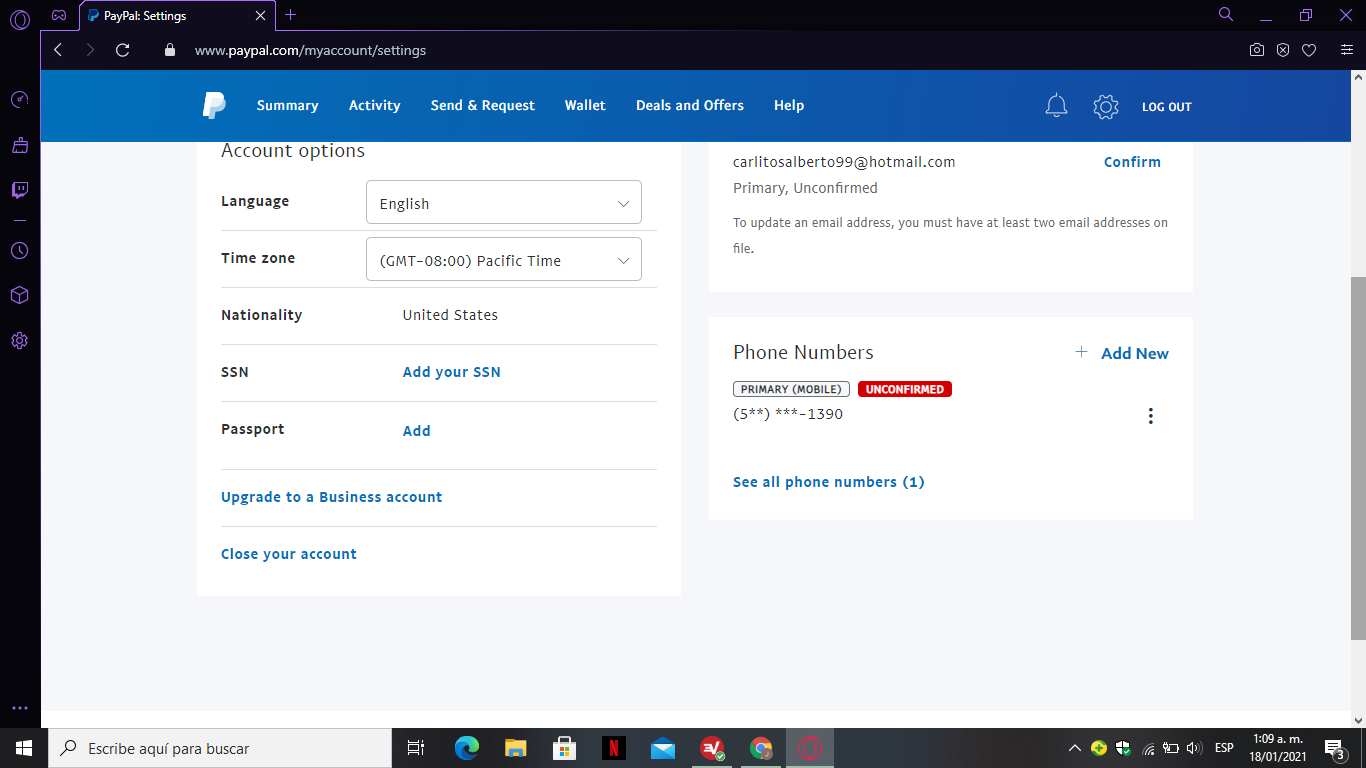Switch to the Wallet tab
Image resolution: width=1366 pixels, height=768 pixels.
(x=585, y=105)
